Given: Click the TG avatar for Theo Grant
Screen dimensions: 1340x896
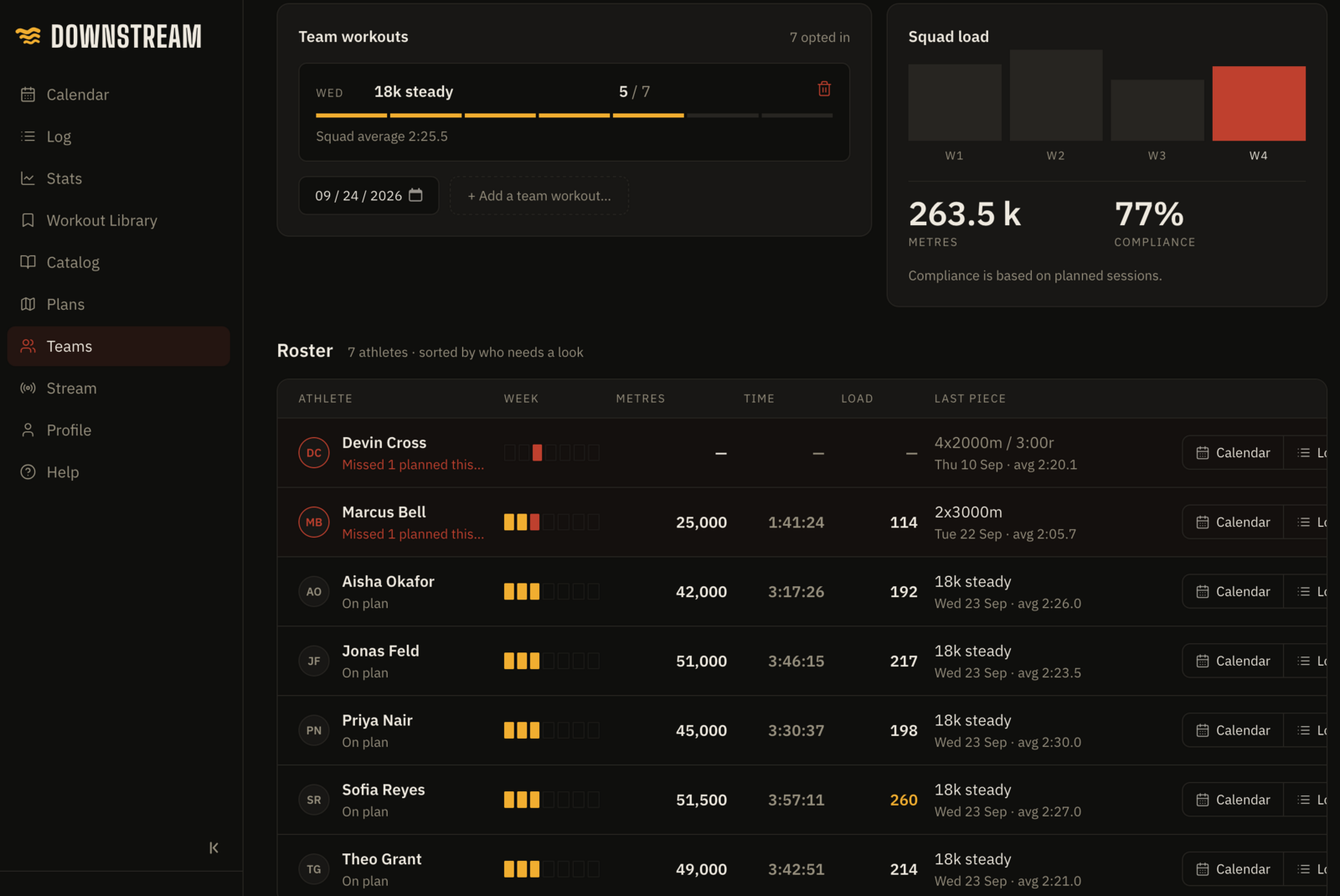Looking at the screenshot, I should [x=314, y=869].
